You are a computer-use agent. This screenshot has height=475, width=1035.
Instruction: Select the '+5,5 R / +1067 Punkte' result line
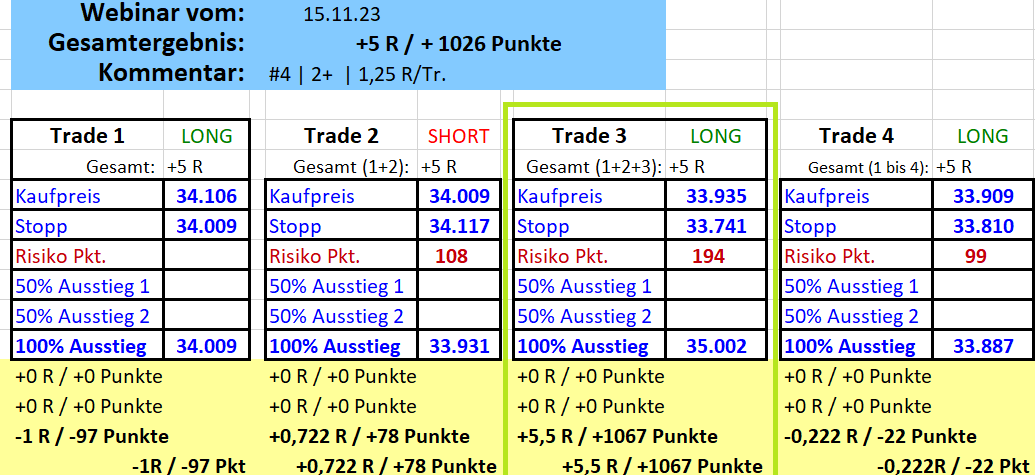tap(617, 437)
